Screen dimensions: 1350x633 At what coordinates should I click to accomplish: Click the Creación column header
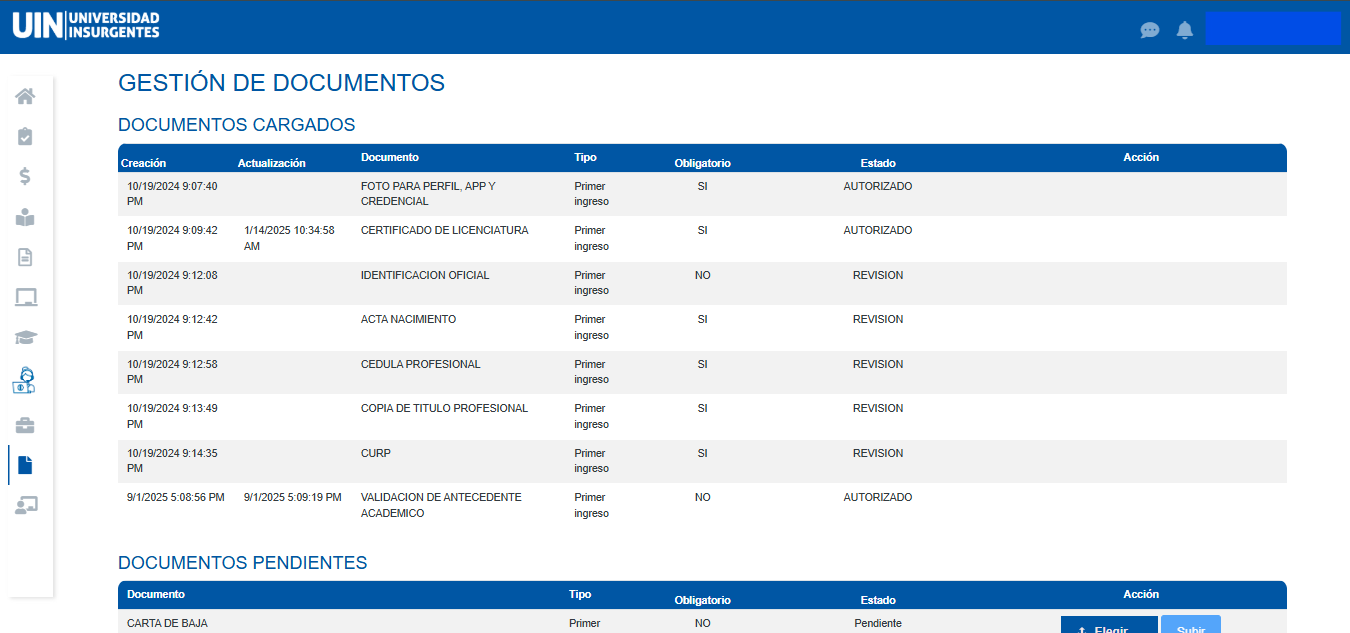(x=143, y=163)
